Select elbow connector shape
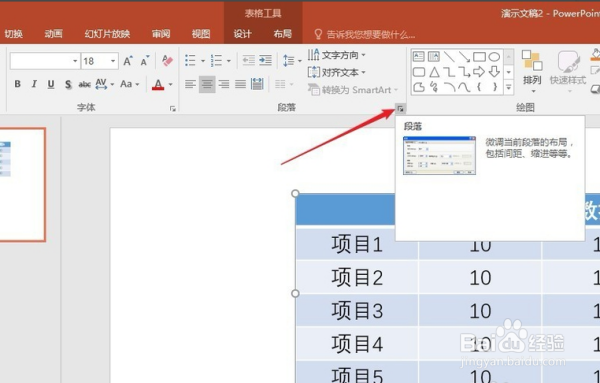This screenshot has height=383, width=600. coord(449,72)
